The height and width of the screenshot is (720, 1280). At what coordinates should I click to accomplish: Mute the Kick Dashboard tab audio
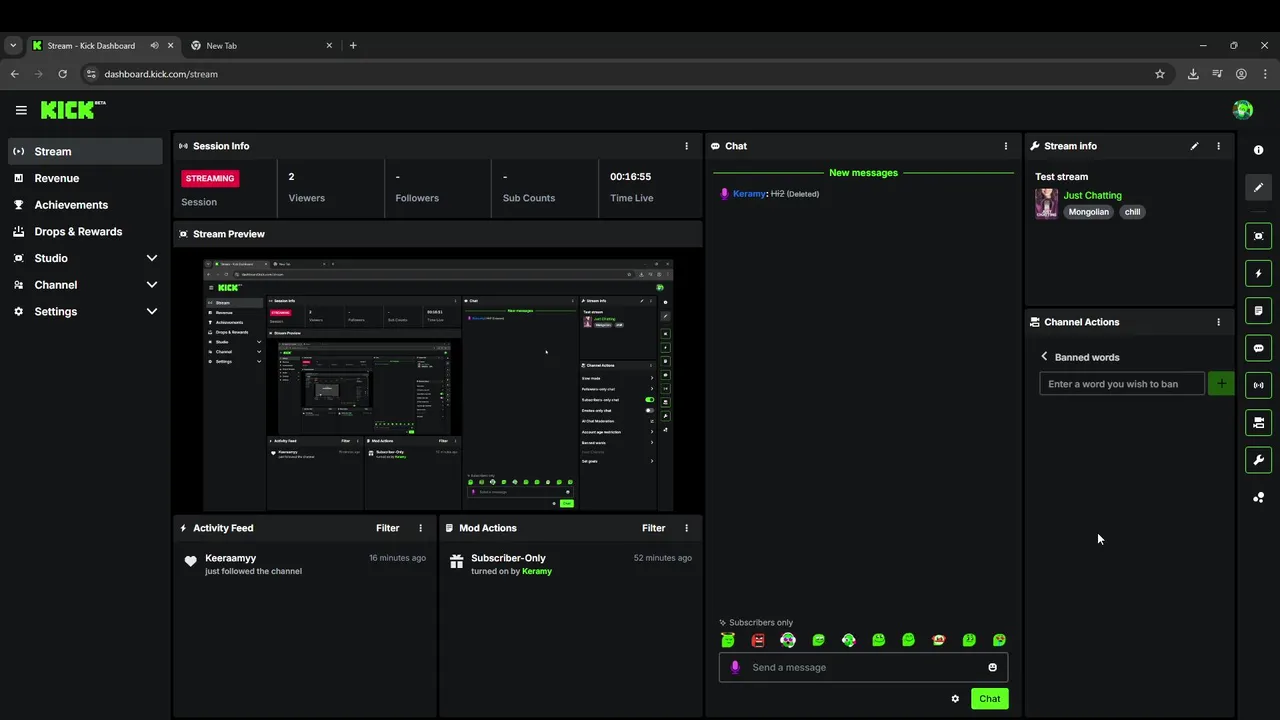[x=155, y=46]
